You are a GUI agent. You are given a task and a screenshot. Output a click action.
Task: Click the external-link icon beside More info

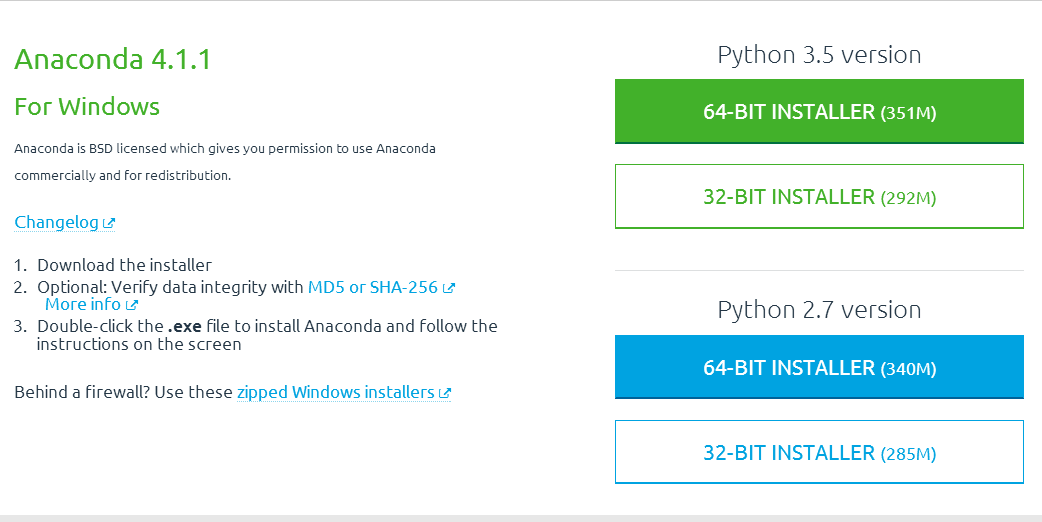(x=132, y=305)
